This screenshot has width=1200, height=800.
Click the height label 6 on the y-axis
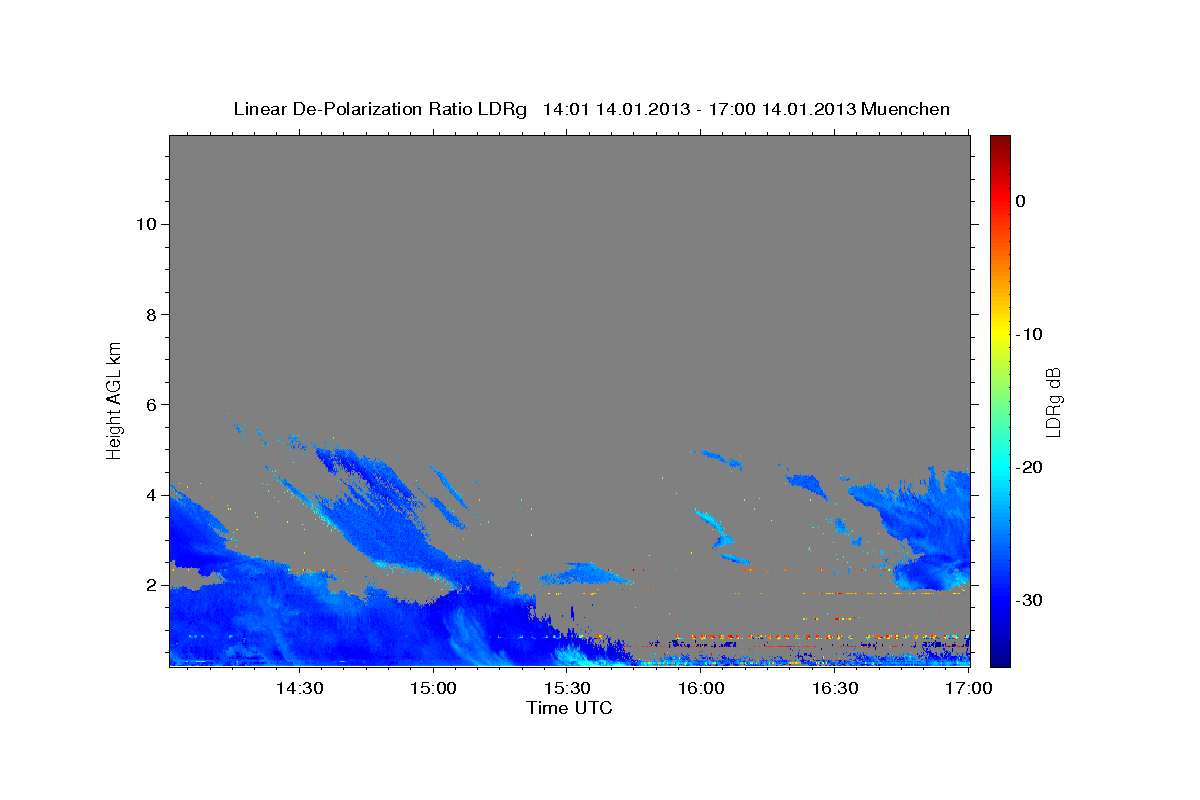coord(152,405)
